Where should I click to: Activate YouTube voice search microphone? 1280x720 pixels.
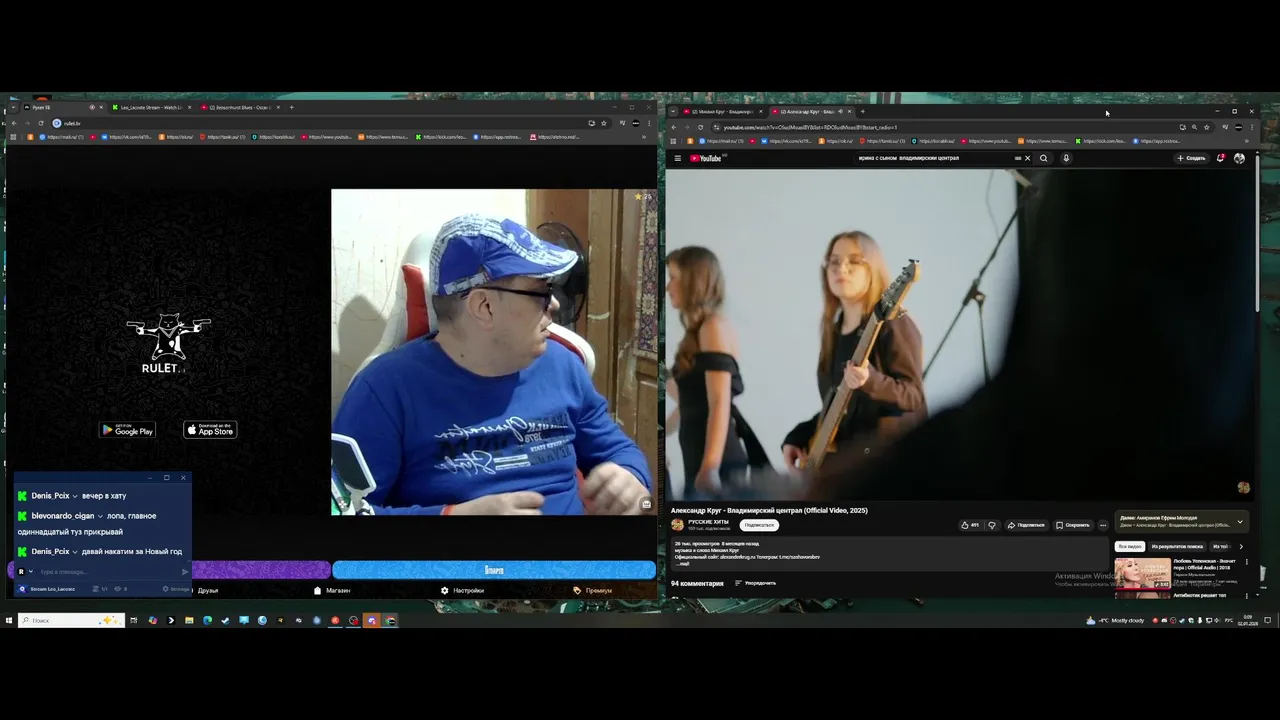pos(1066,158)
